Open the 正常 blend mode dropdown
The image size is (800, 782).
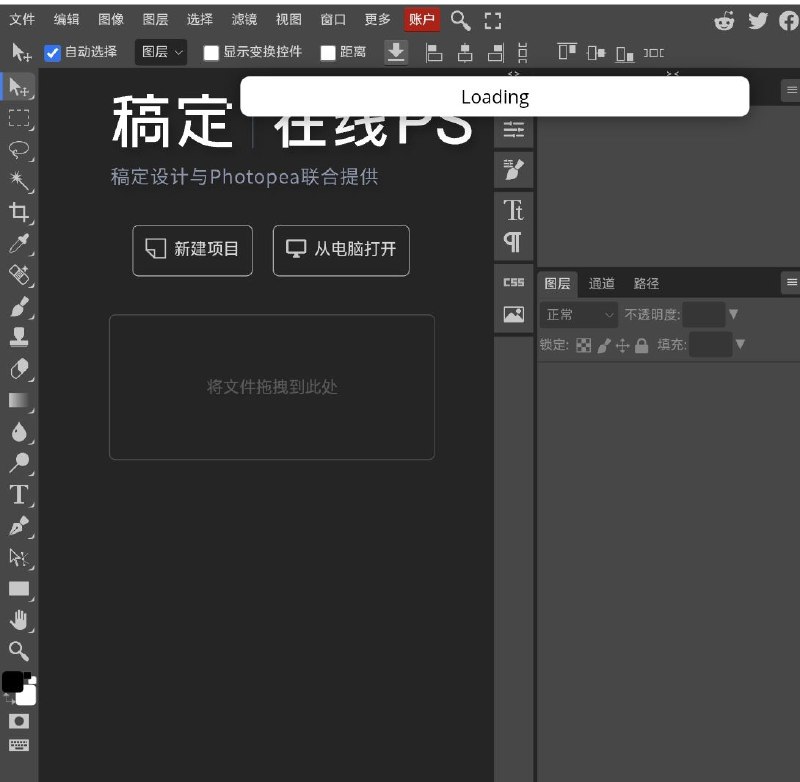579,314
